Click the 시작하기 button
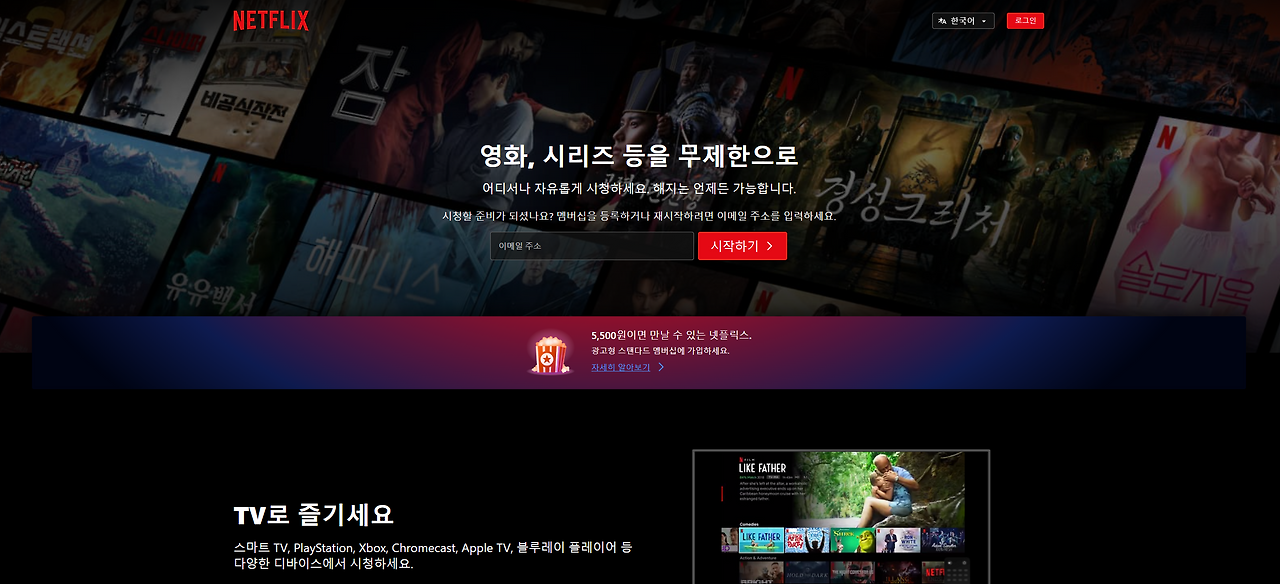This screenshot has width=1280, height=584. [x=742, y=246]
